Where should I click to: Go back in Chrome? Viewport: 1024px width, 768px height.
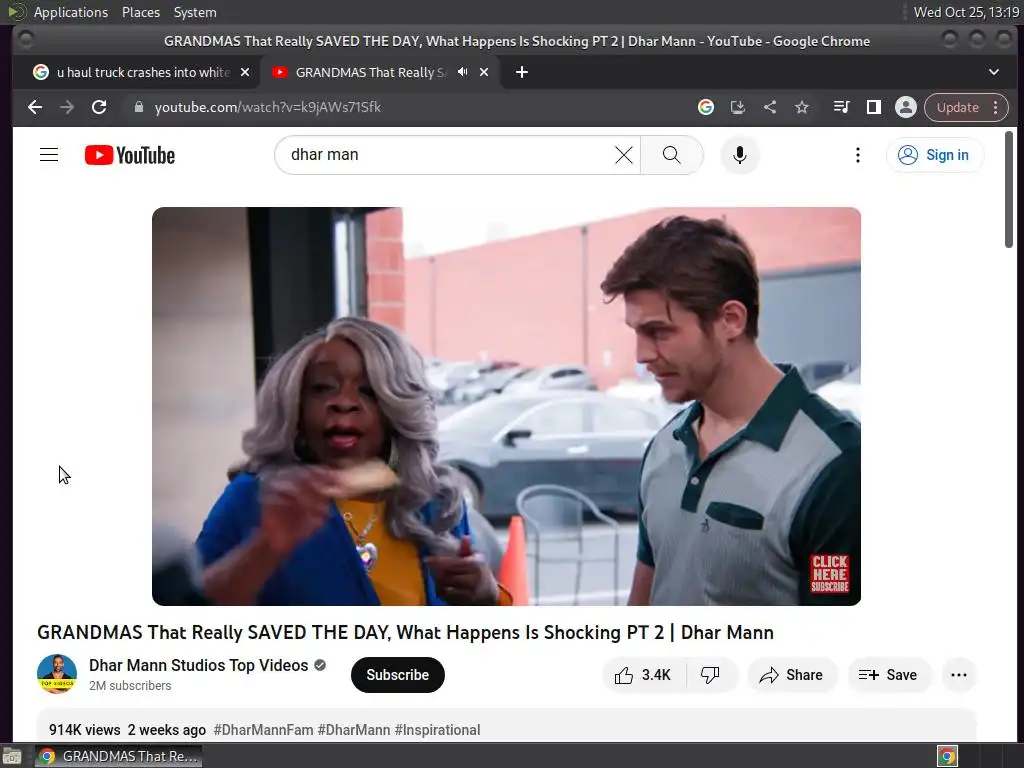(x=35, y=107)
